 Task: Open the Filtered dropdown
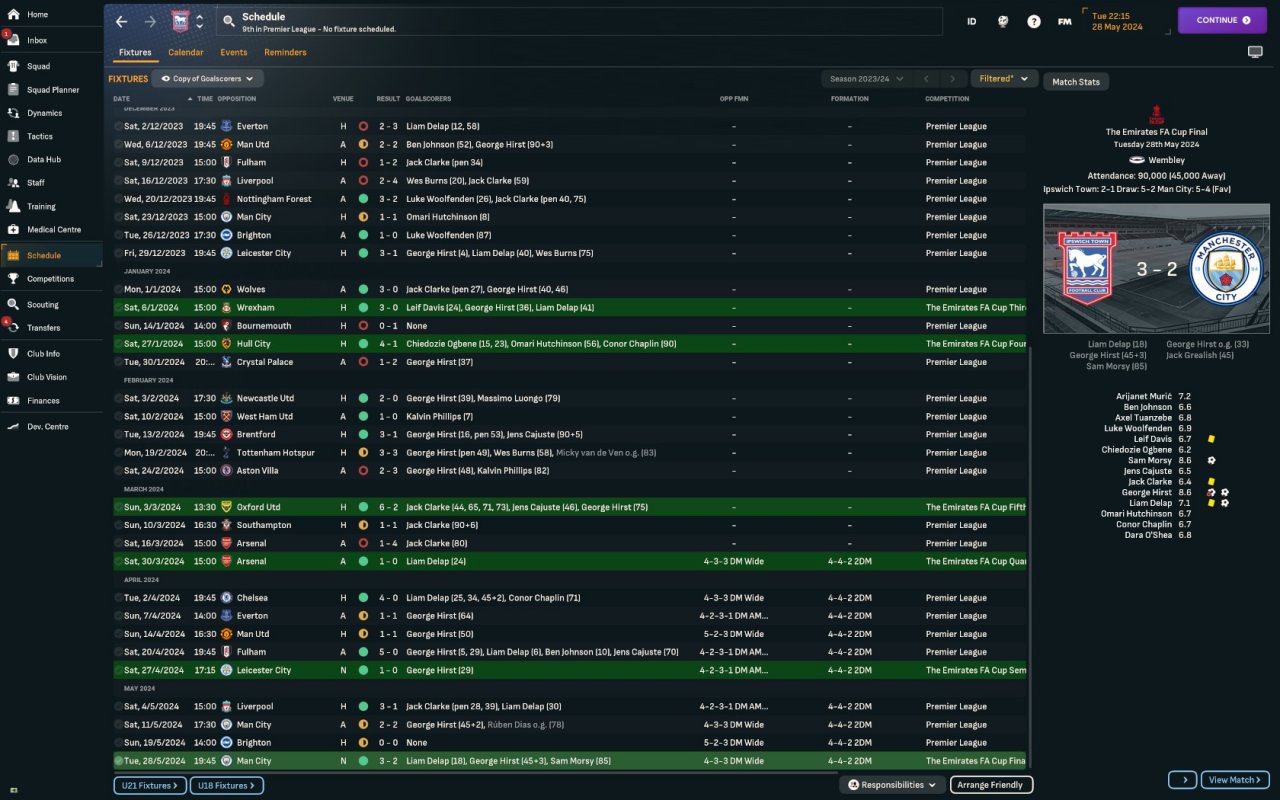click(x=1004, y=79)
